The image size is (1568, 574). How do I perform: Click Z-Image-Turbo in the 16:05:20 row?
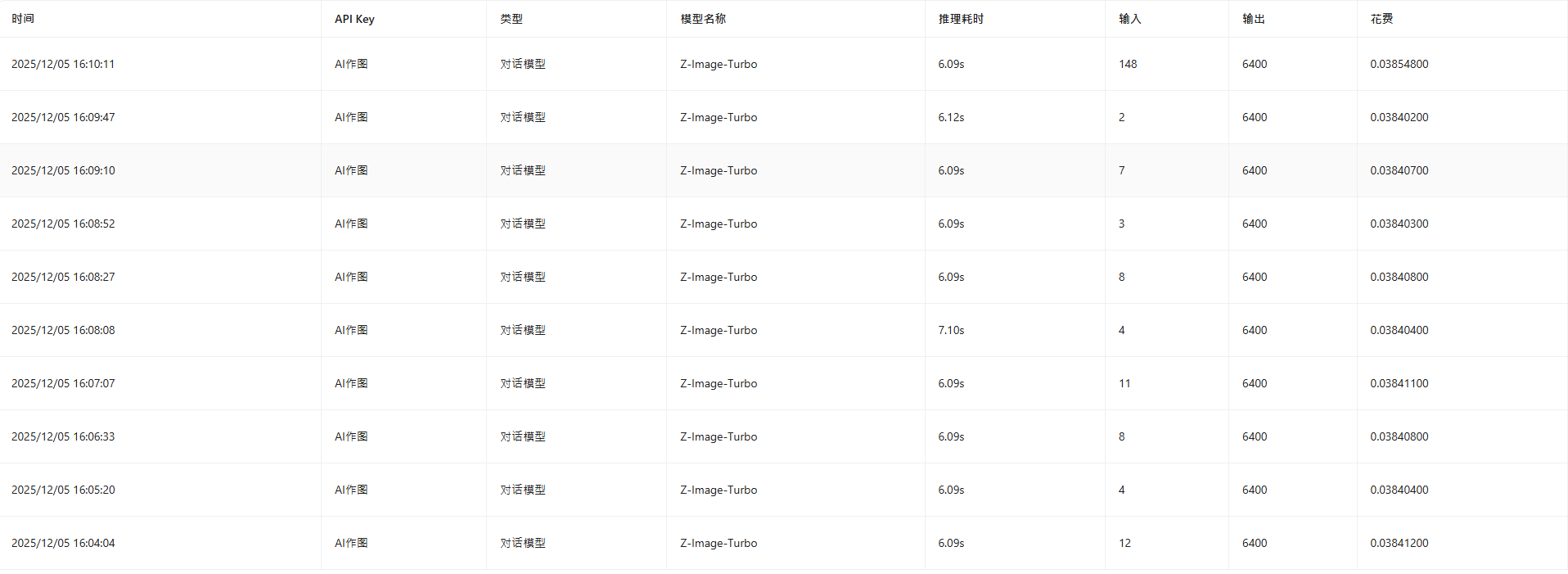(x=719, y=490)
